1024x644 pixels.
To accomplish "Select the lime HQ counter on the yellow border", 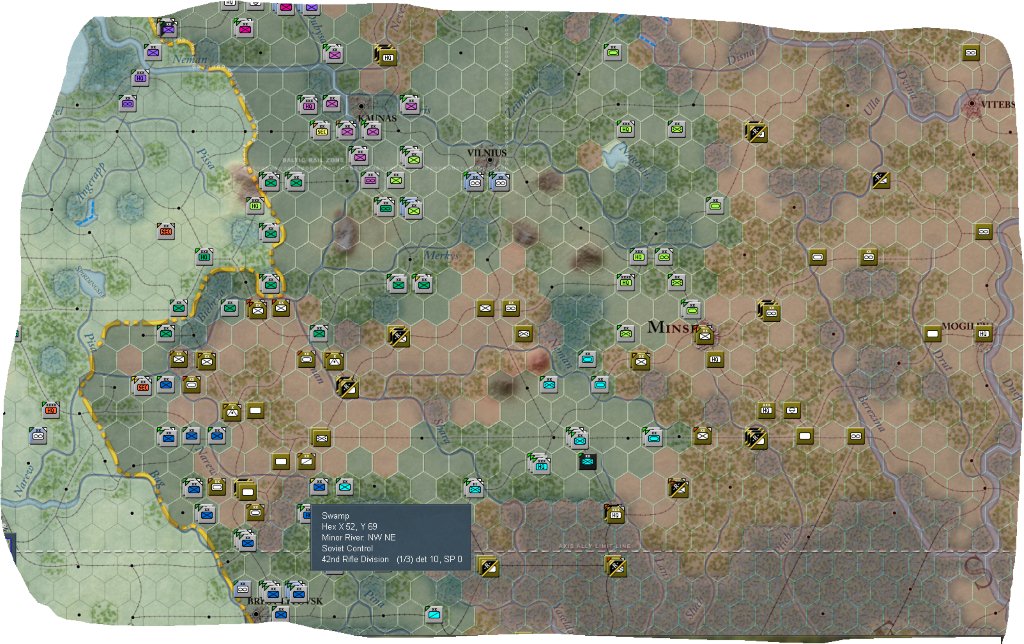I will click(255, 206).
